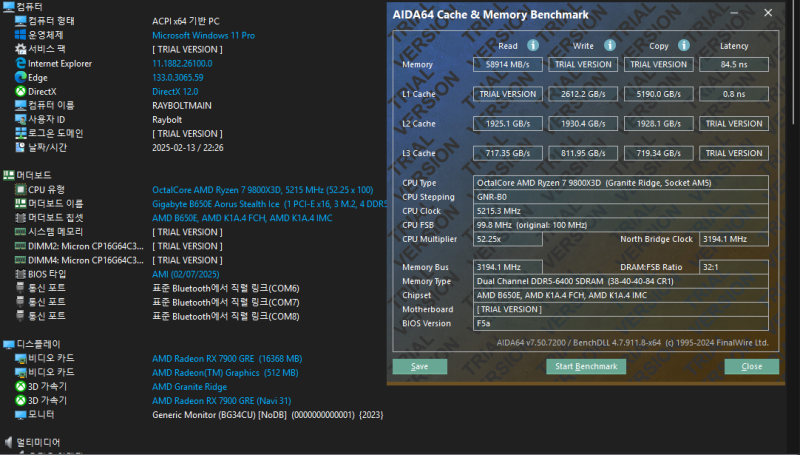Click the Start Benchmark button
Viewport: 800px width, 455px height.
(586, 366)
